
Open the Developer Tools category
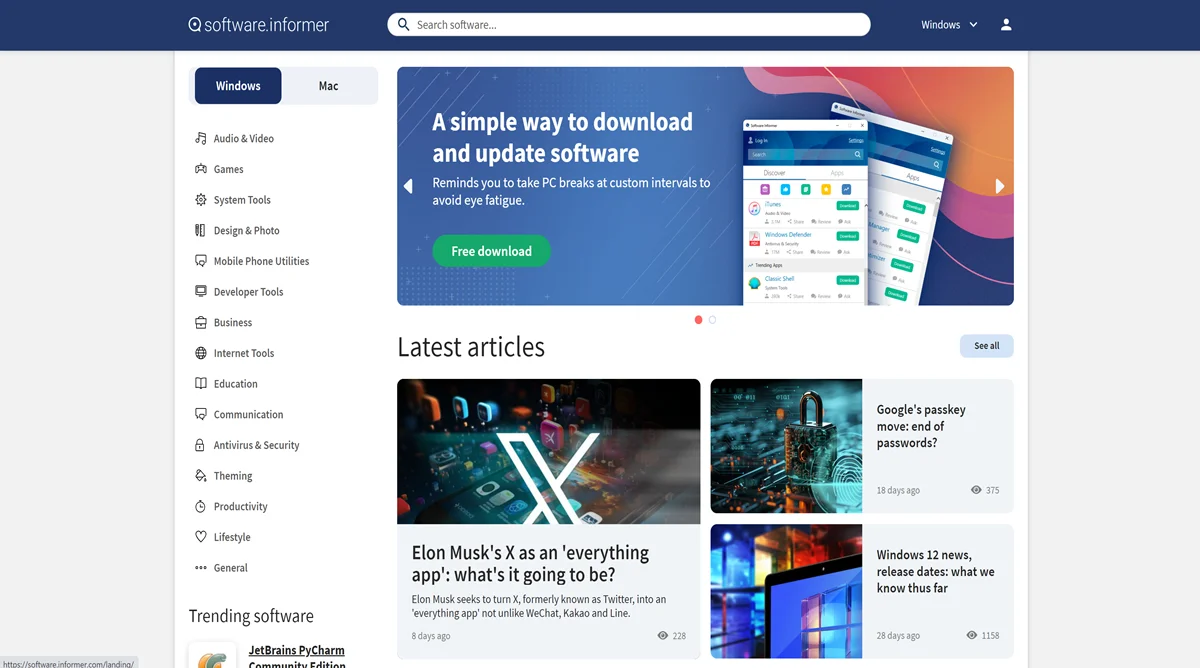point(249,292)
